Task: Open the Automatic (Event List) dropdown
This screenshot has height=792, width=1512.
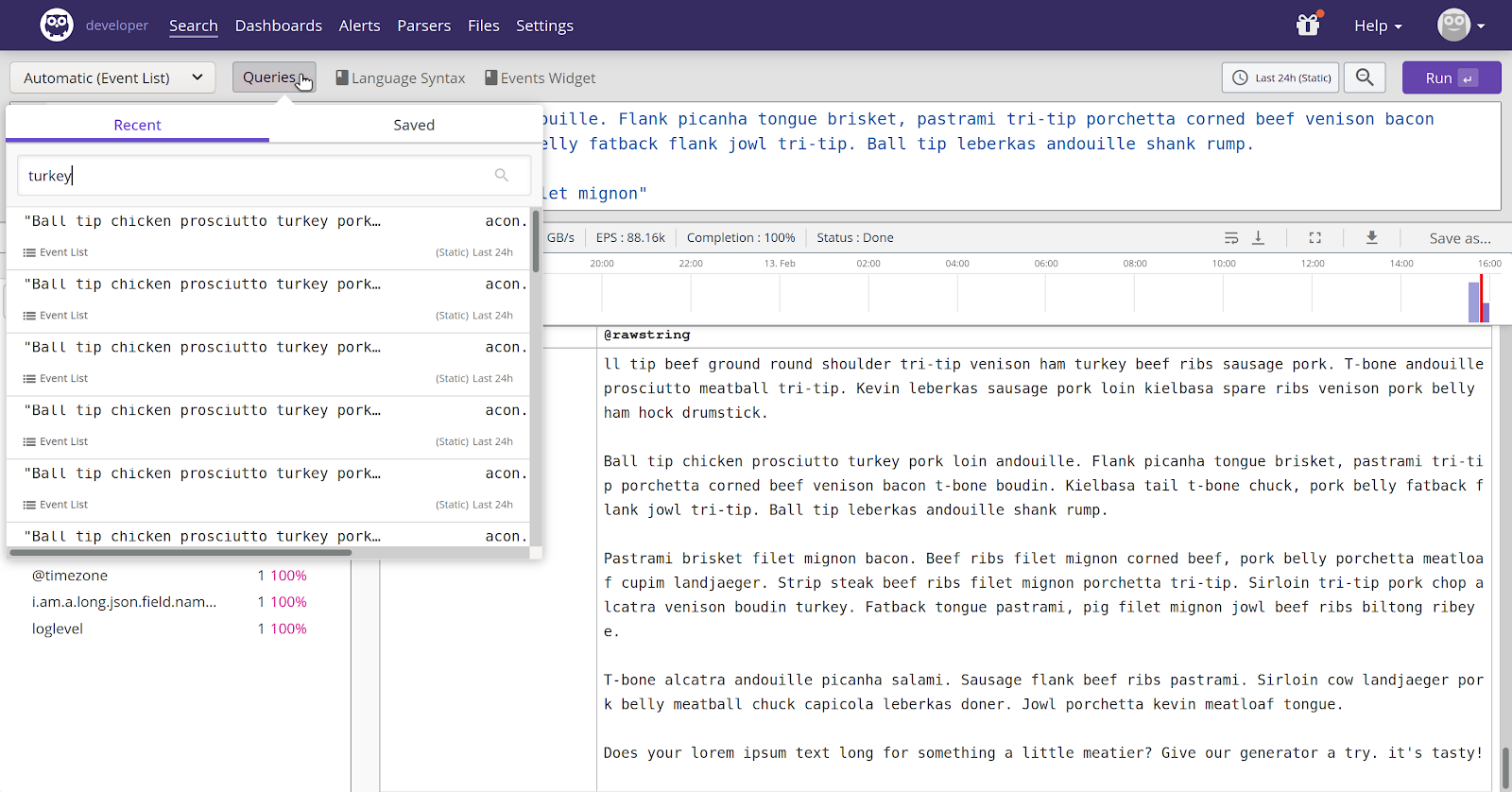Action: (112, 77)
